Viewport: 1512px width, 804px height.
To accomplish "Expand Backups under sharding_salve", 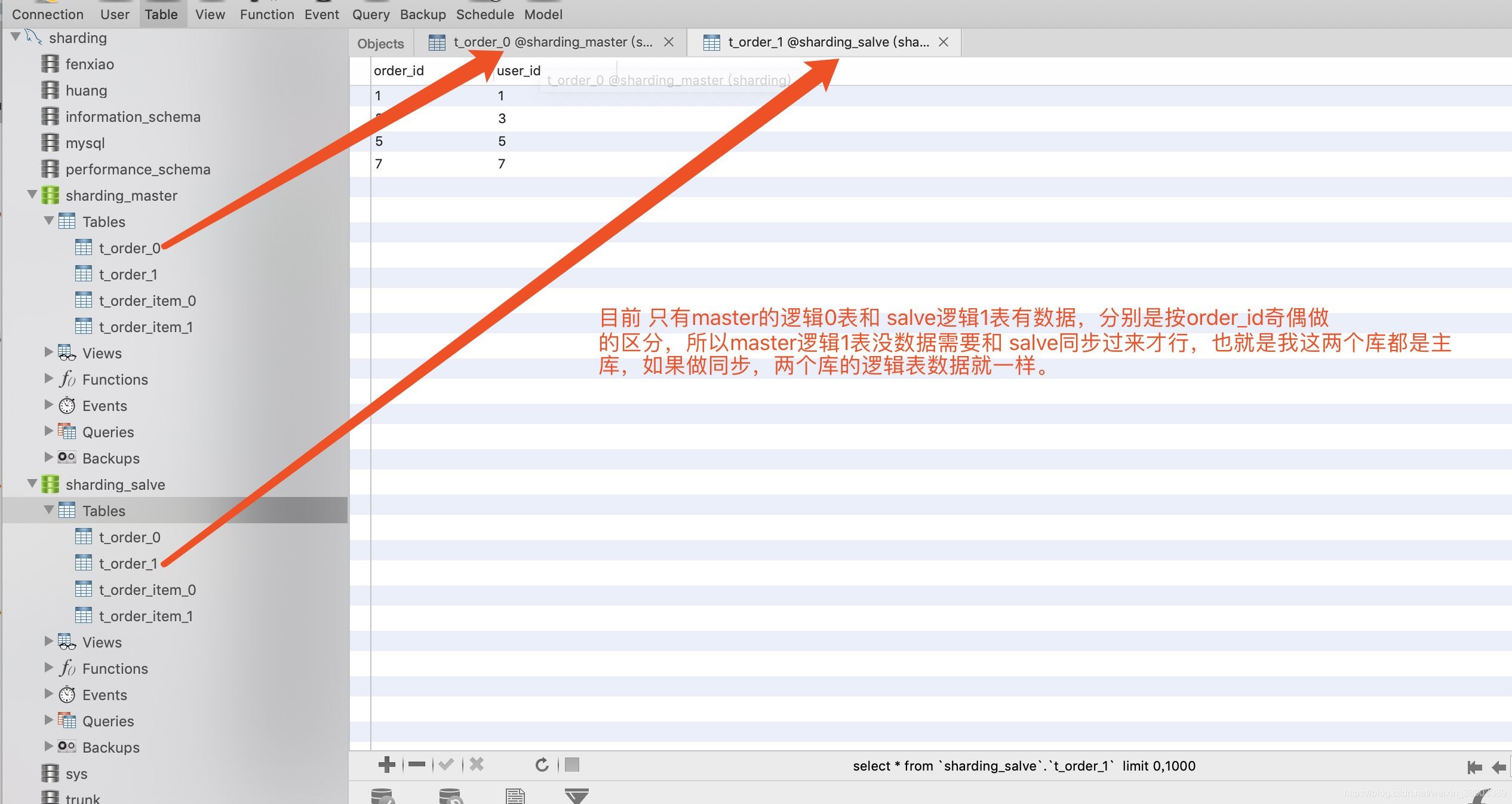I will 49,747.
